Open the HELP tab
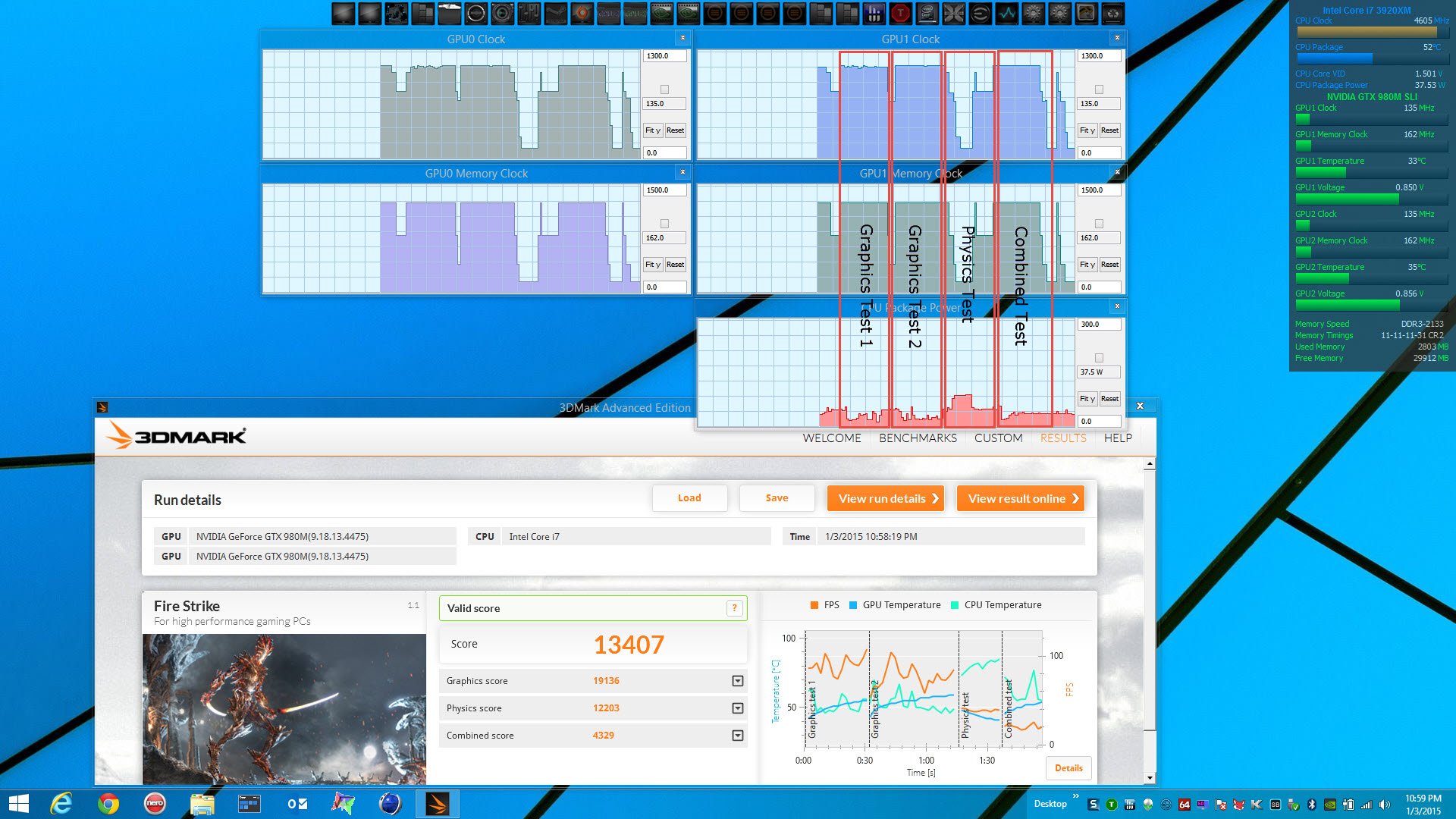Image resolution: width=1456 pixels, height=819 pixels. point(1118,438)
